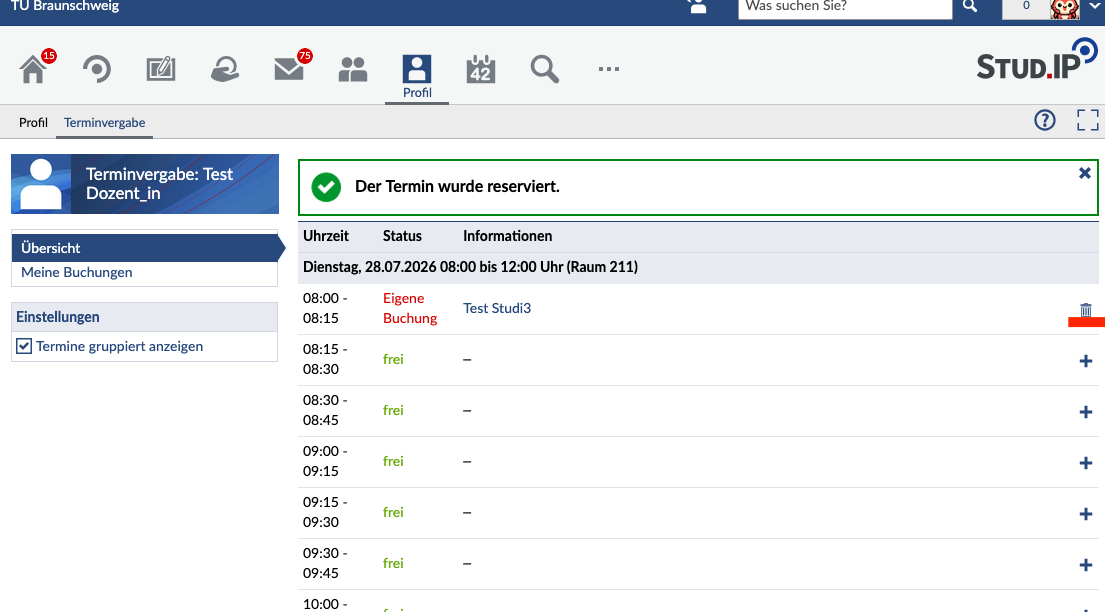1105x612 pixels.
Task: Click the "Was suchen Sie?" search field
Action: (x=845, y=7)
